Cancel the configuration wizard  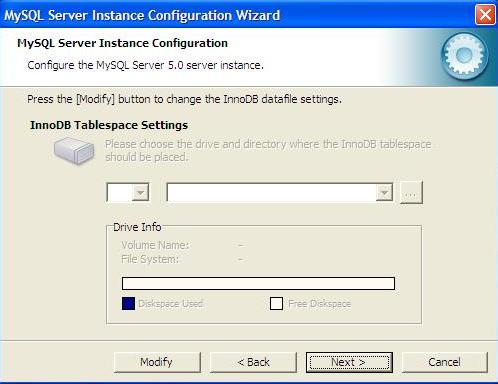(x=445, y=362)
